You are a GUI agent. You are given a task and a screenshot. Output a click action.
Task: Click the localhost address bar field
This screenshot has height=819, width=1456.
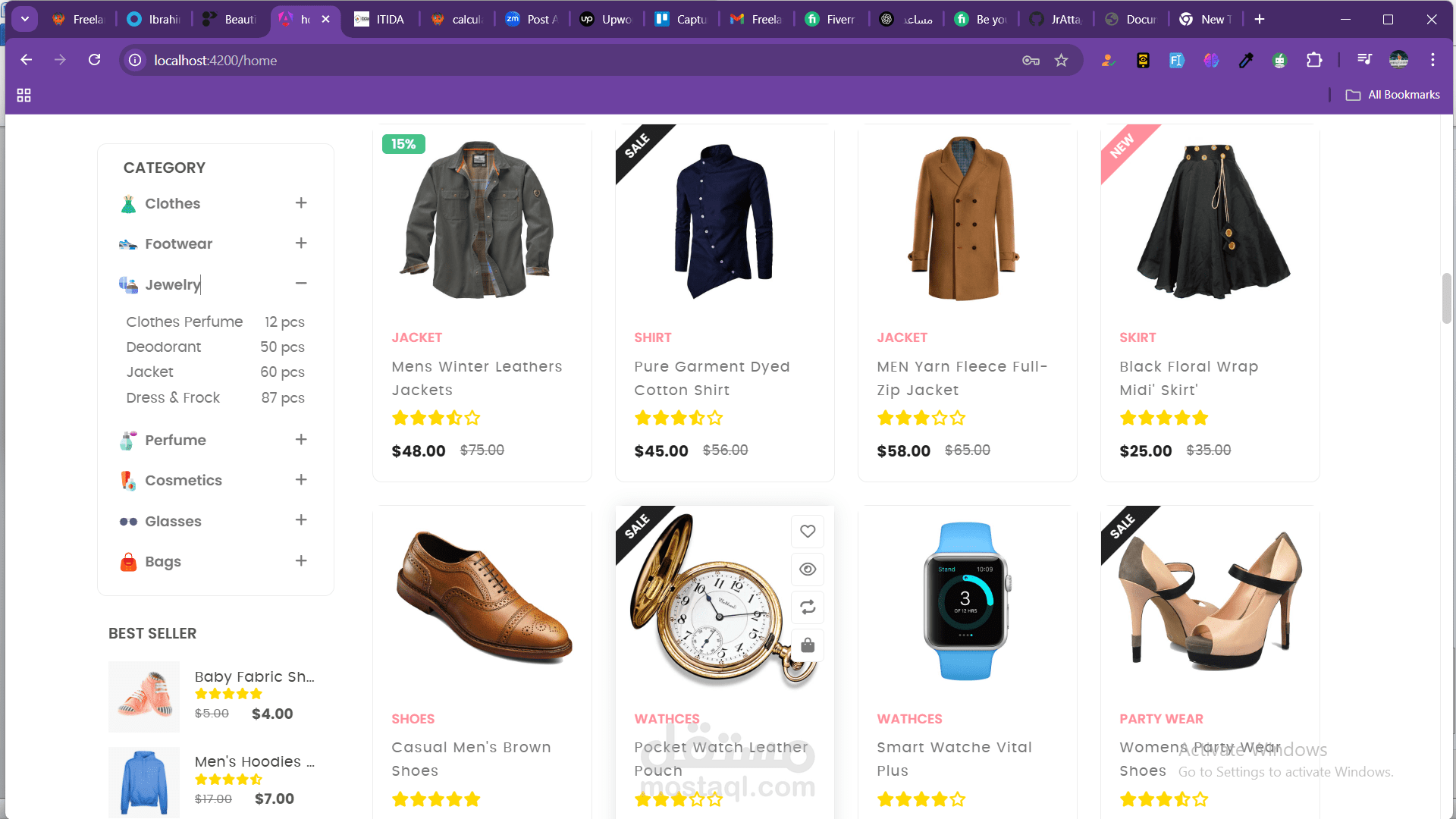531,60
